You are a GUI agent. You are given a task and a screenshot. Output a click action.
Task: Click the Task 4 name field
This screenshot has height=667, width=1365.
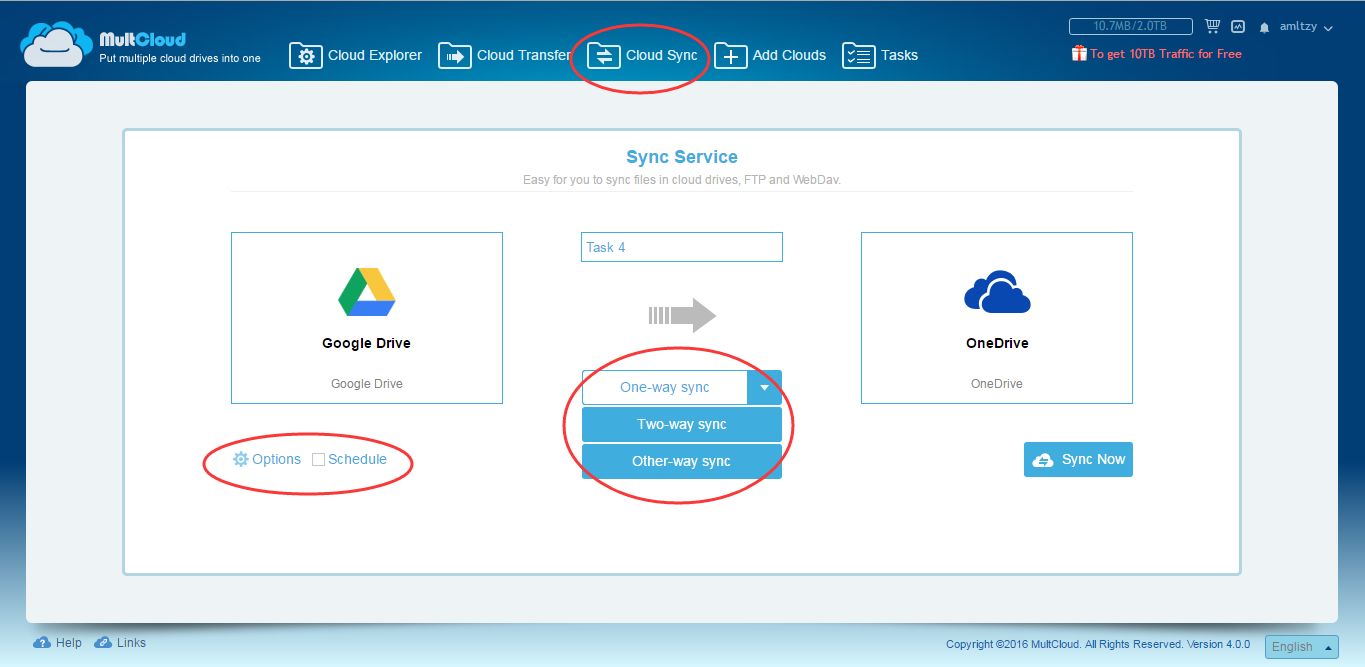681,247
